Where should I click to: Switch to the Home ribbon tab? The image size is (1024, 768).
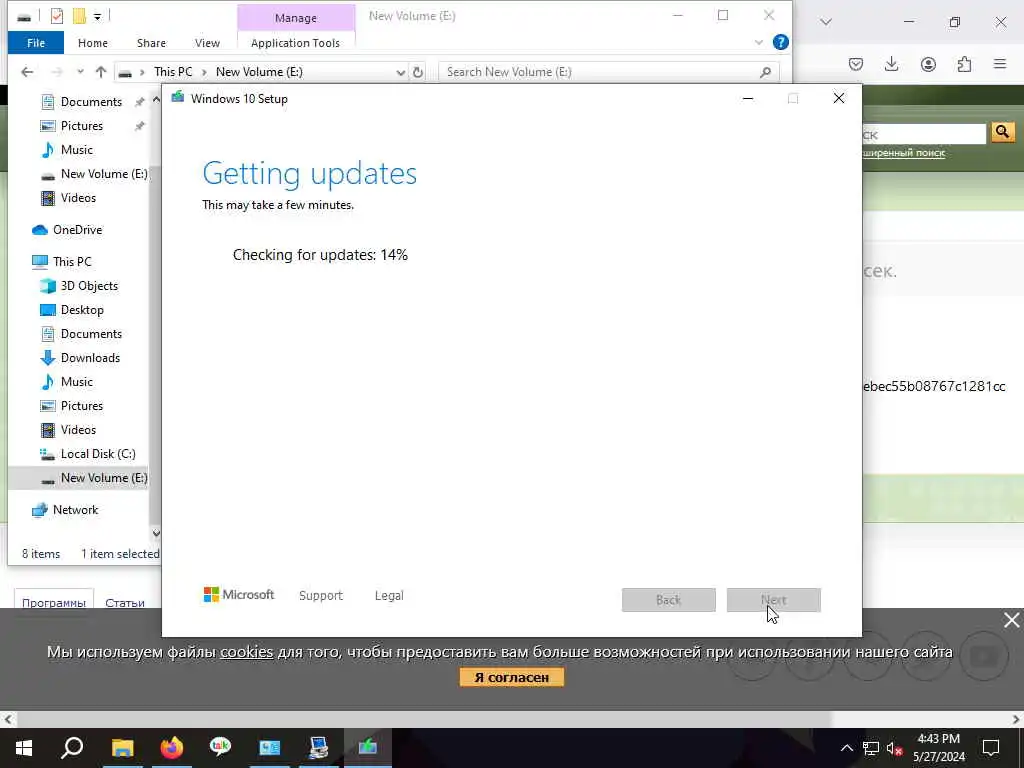click(x=93, y=43)
